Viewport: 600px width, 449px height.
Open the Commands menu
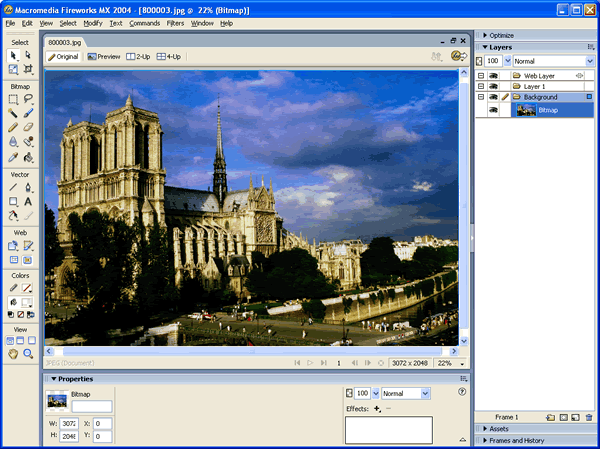pyautogui.click(x=145, y=23)
